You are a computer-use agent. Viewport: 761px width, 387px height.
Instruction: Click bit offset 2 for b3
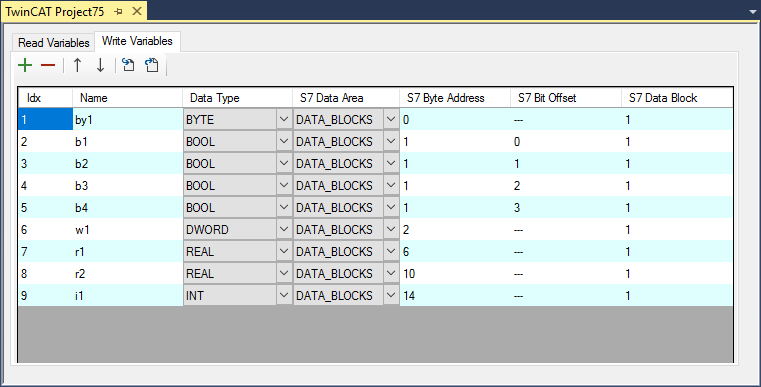566,185
